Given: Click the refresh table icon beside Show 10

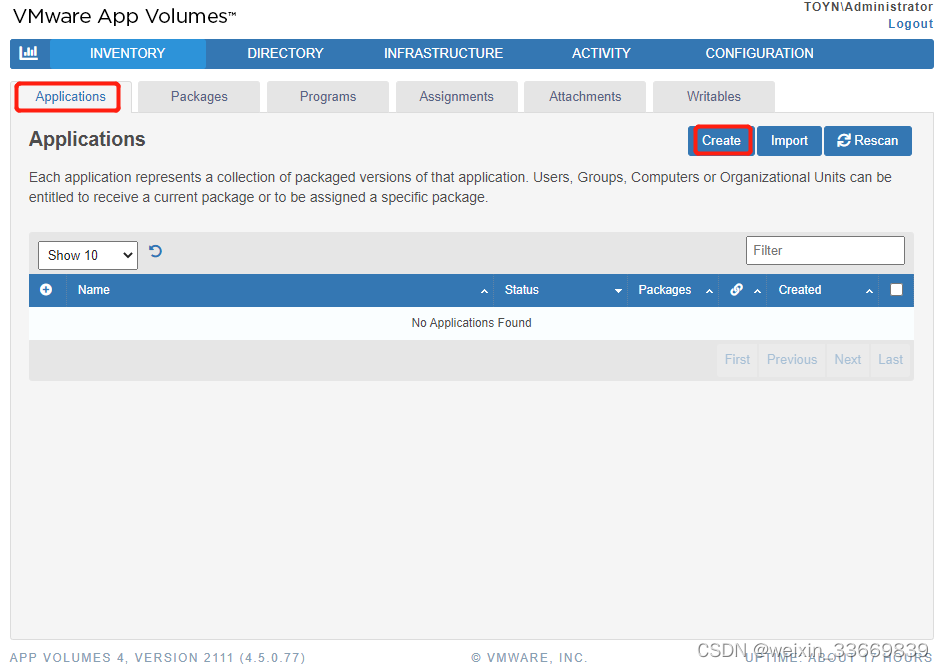Looking at the screenshot, I should pyautogui.click(x=155, y=251).
